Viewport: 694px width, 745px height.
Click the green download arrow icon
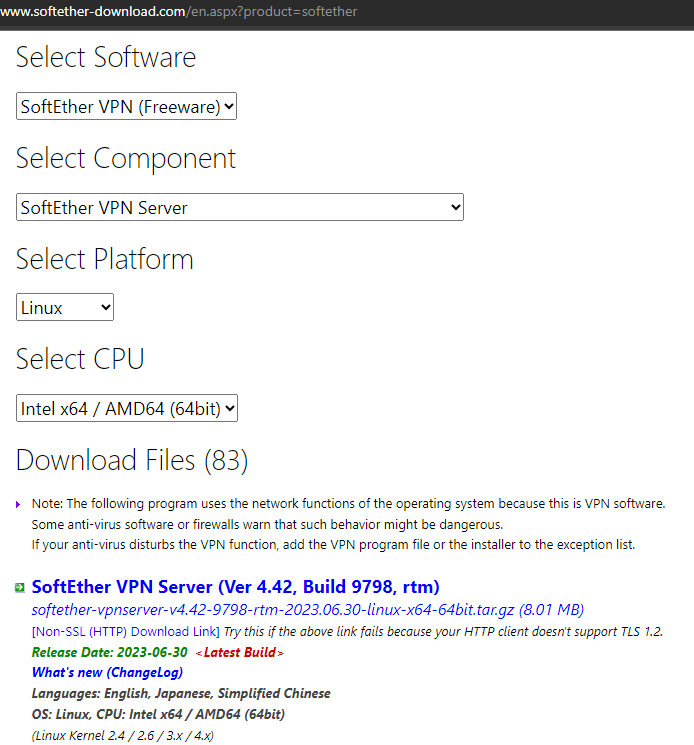[20, 588]
